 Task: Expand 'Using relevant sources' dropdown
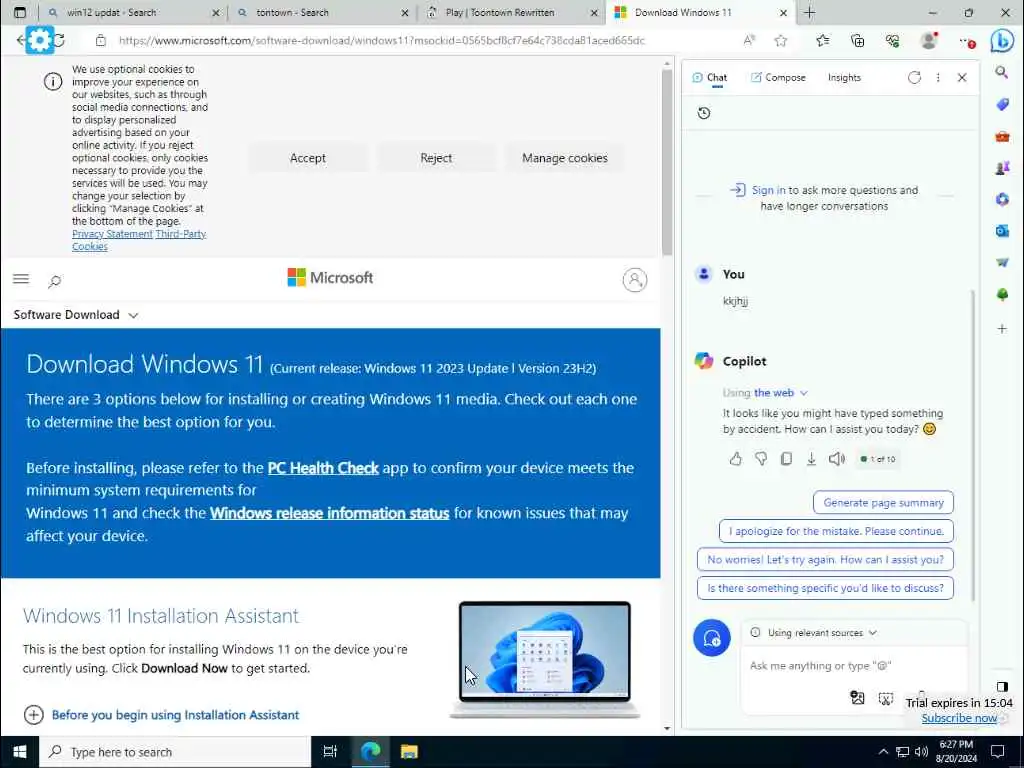tap(814, 632)
